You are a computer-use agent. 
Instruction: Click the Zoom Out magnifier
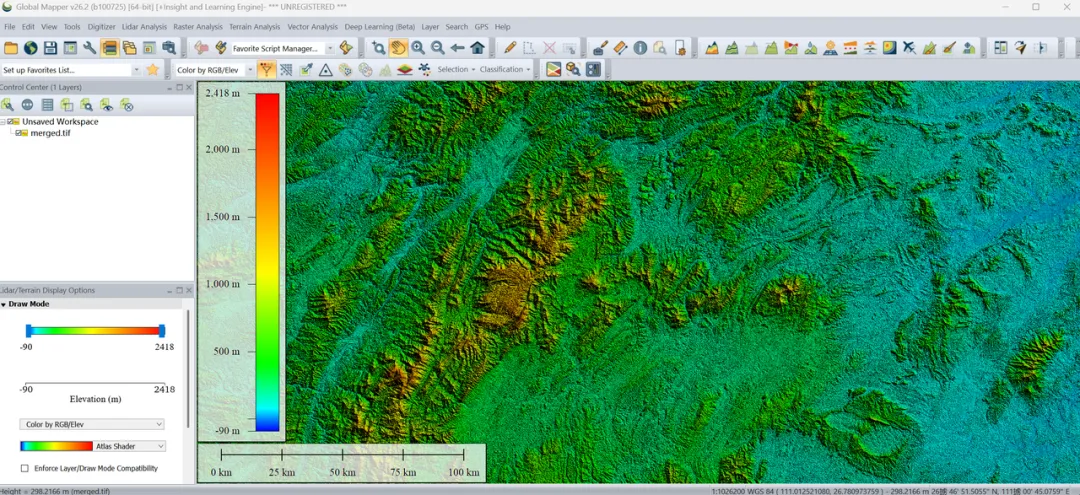pos(437,48)
